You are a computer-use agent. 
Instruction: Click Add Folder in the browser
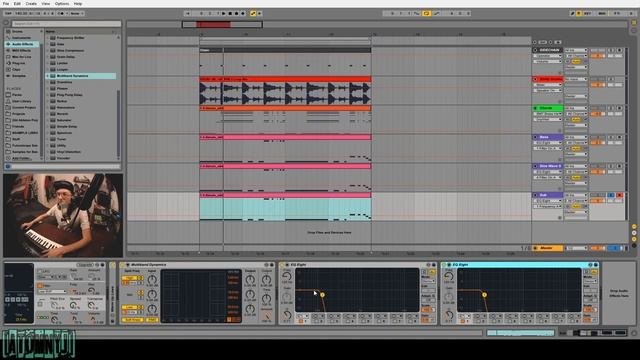(21, 158)
